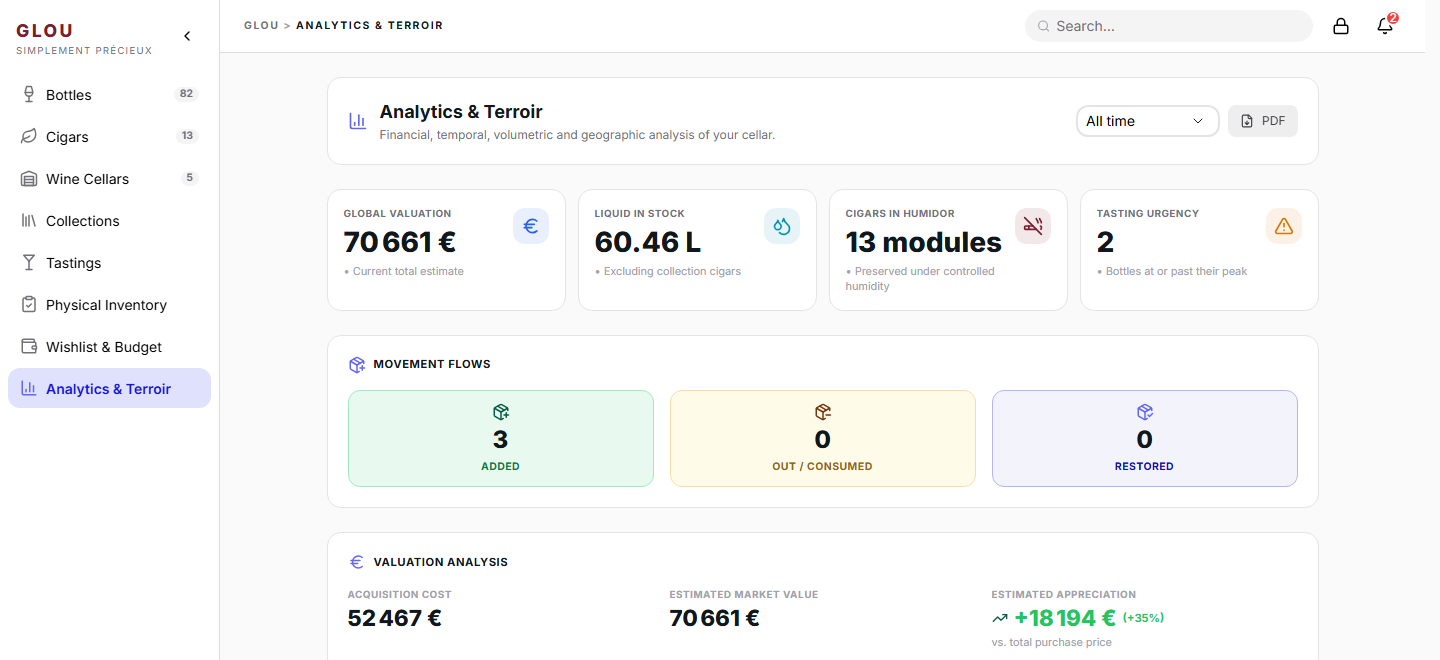The image size is (1440, 660).
Task: Click the Wine Cellars count badge 5
Action: [x=190, y=178]
